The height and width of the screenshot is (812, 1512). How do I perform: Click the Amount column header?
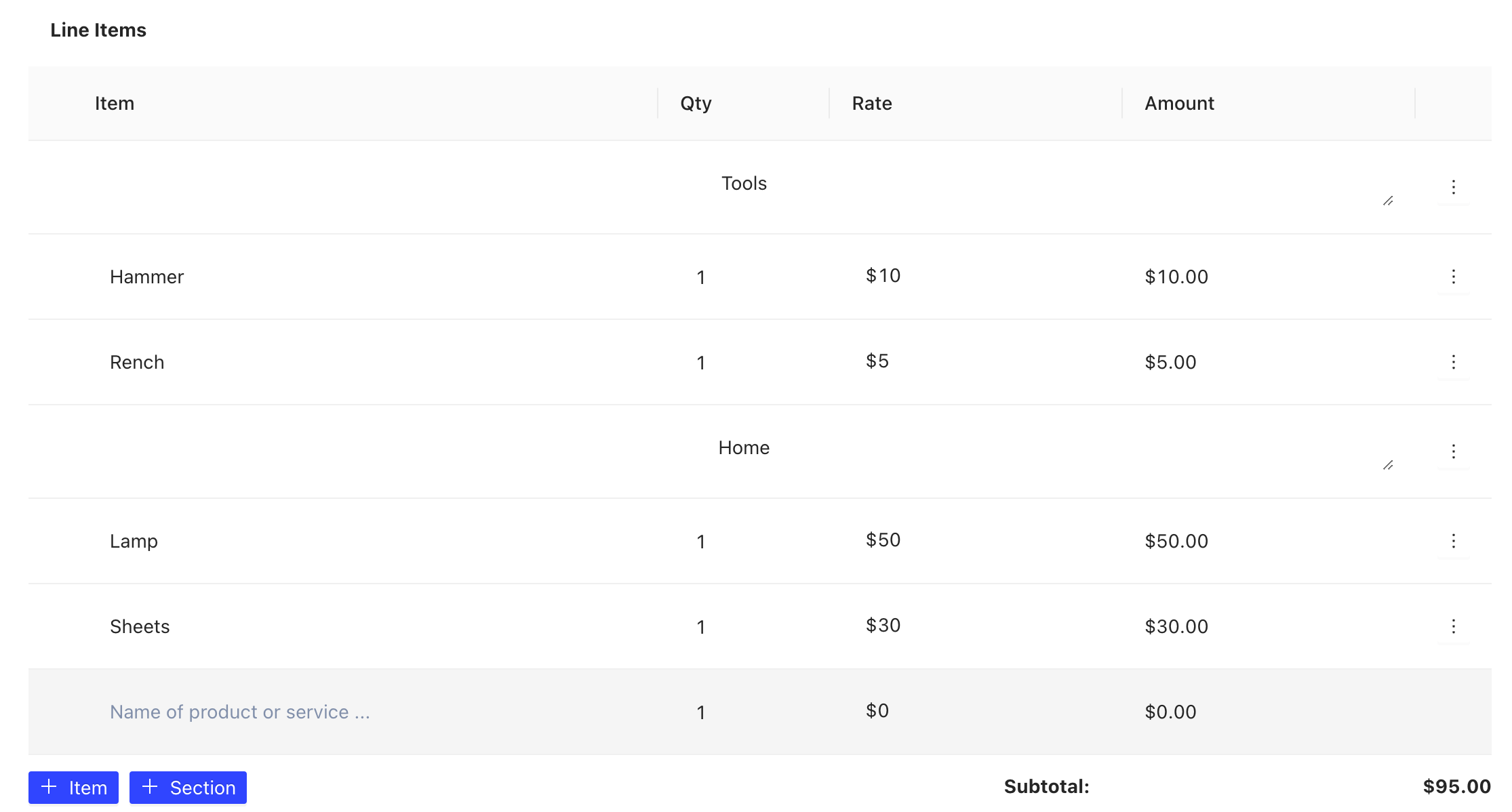pyautogui.click(x=1179, y=103)
